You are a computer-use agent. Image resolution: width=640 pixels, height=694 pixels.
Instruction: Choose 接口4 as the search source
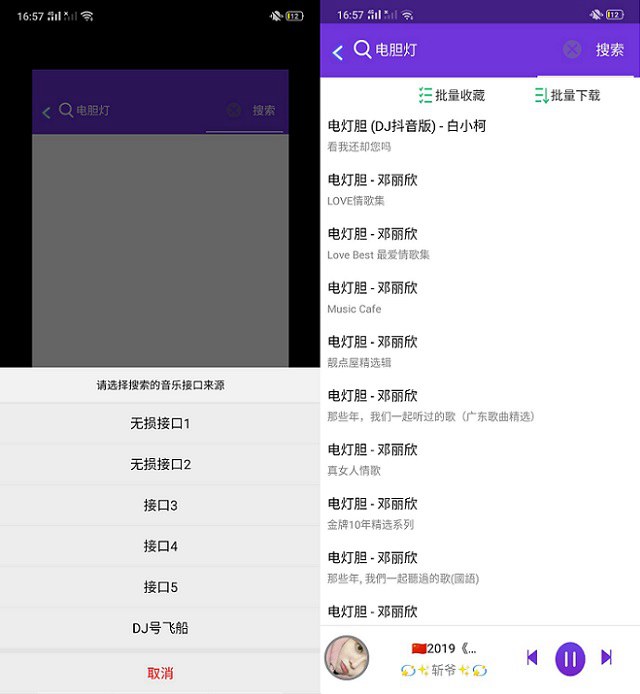[160, 546]
